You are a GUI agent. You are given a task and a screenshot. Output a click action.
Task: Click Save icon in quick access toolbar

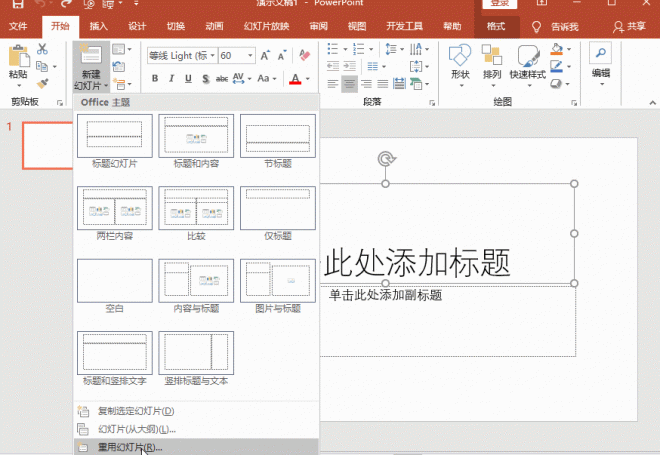click(17, 4)
